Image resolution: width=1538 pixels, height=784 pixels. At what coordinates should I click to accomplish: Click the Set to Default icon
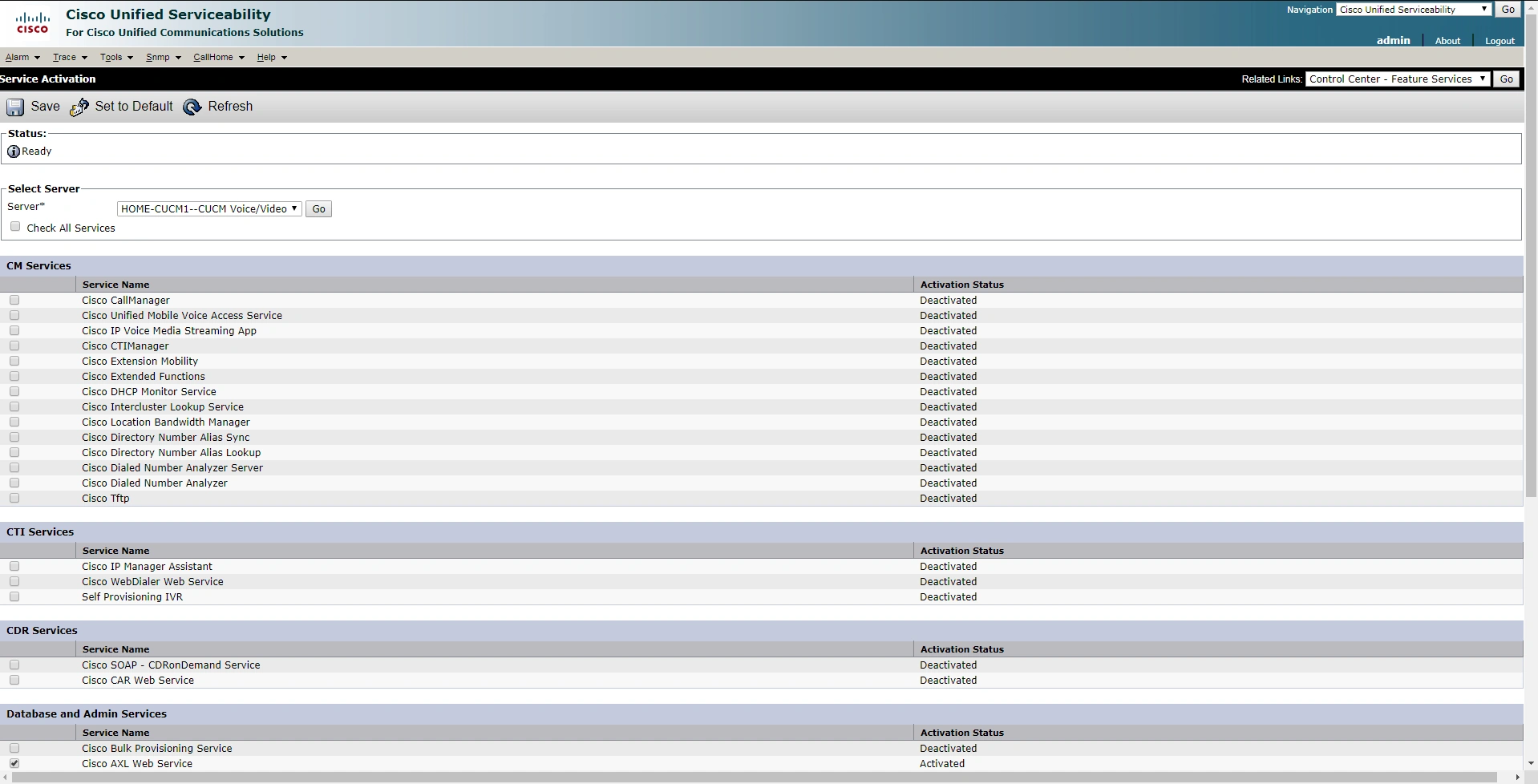coord(79,107)
